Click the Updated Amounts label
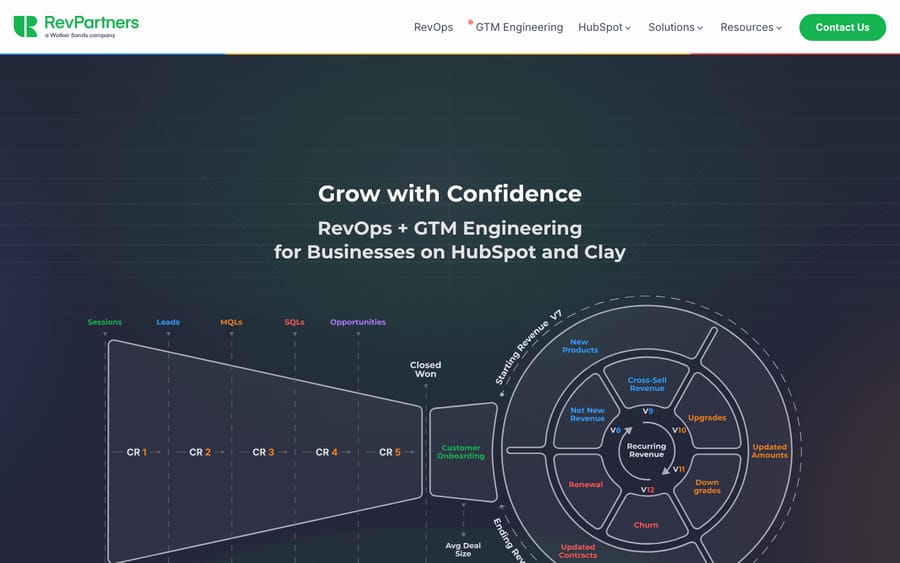 pos(770,451)
